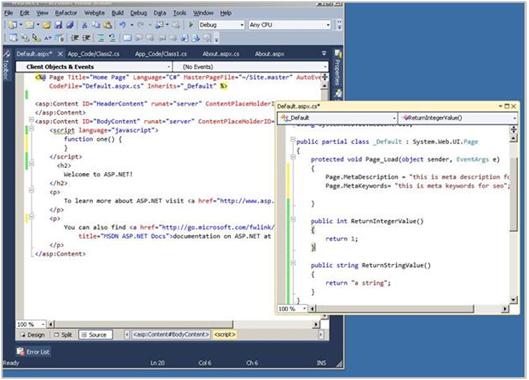
Task: Open the active documents list arrow
Action: [324, 53]
